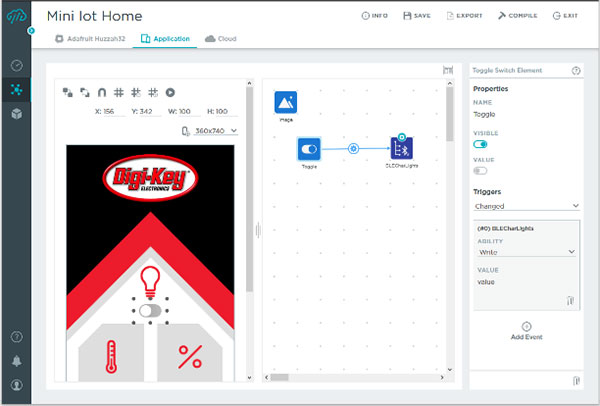The width and height of the screenshot is (600, 406).
Task: Click the EXIT button
Action: coord(565,16)
